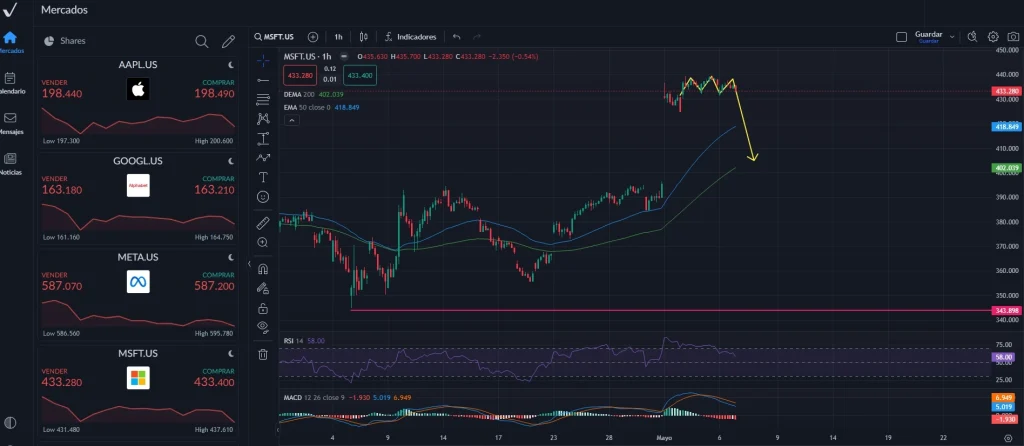Delete drawings with trash icon
This screenshot has width=1024, height=446.
click(x=263, y=355)
